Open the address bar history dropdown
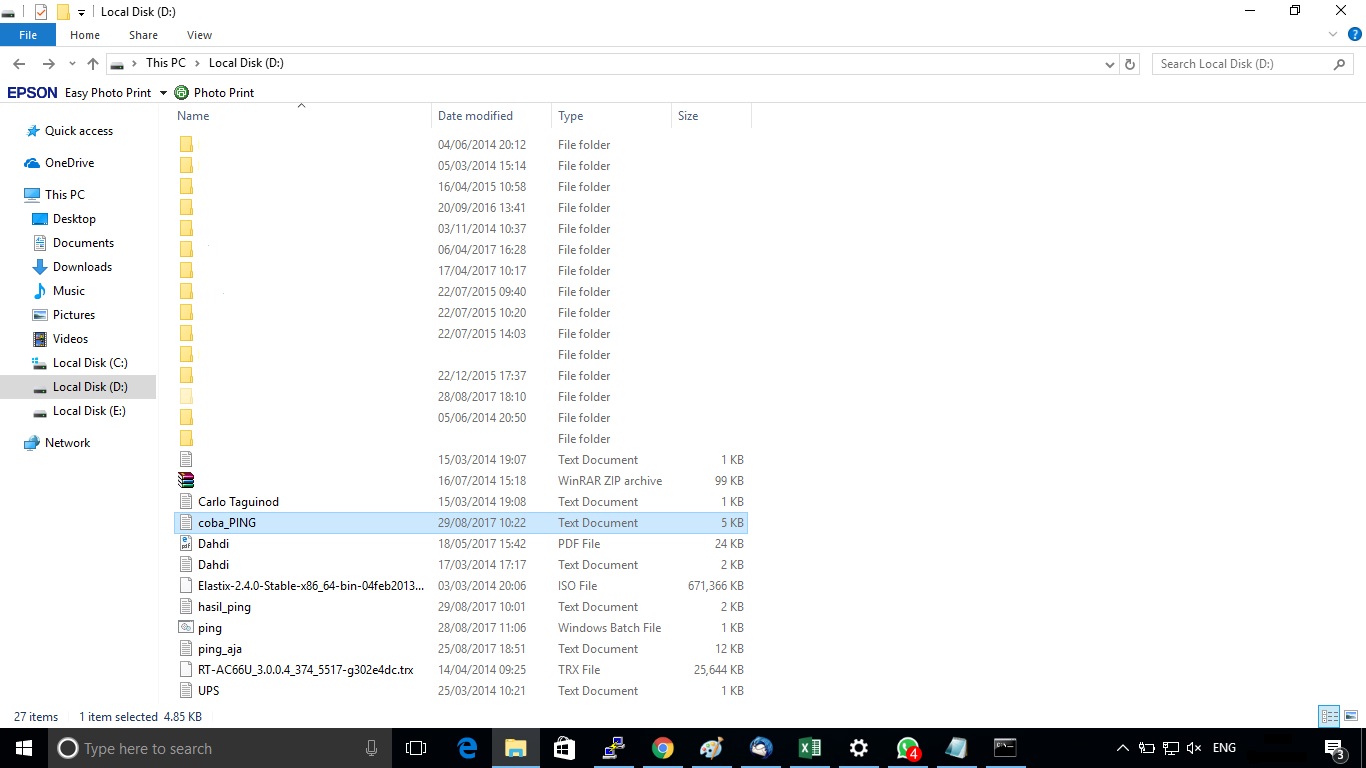This screenshot has width=1366, height=768. pos(1110,63)
